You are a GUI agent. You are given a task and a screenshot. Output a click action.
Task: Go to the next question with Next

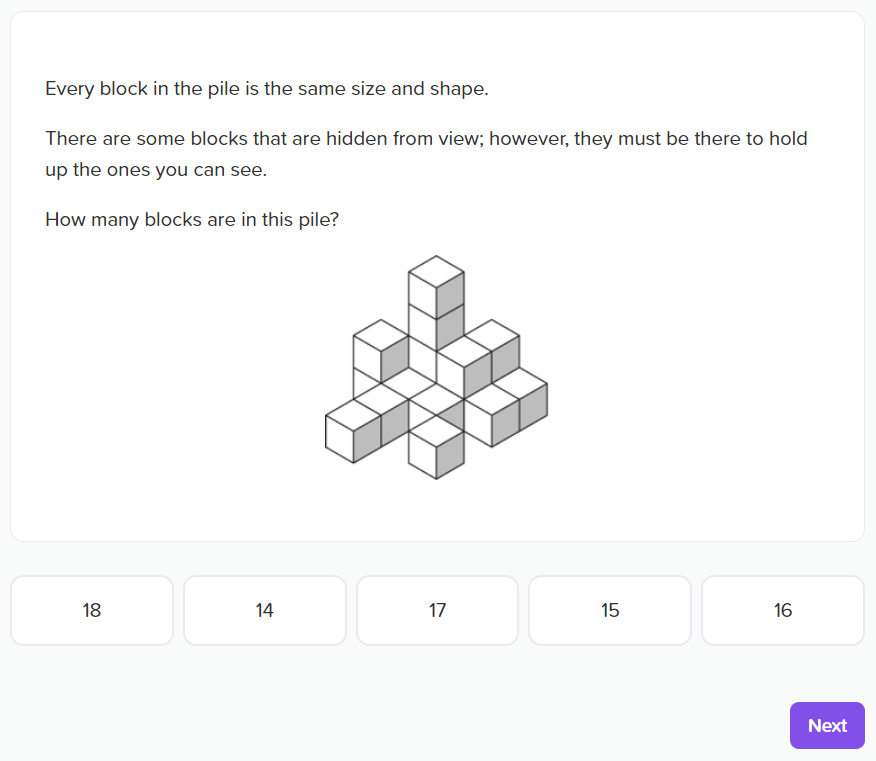(827, 725)
